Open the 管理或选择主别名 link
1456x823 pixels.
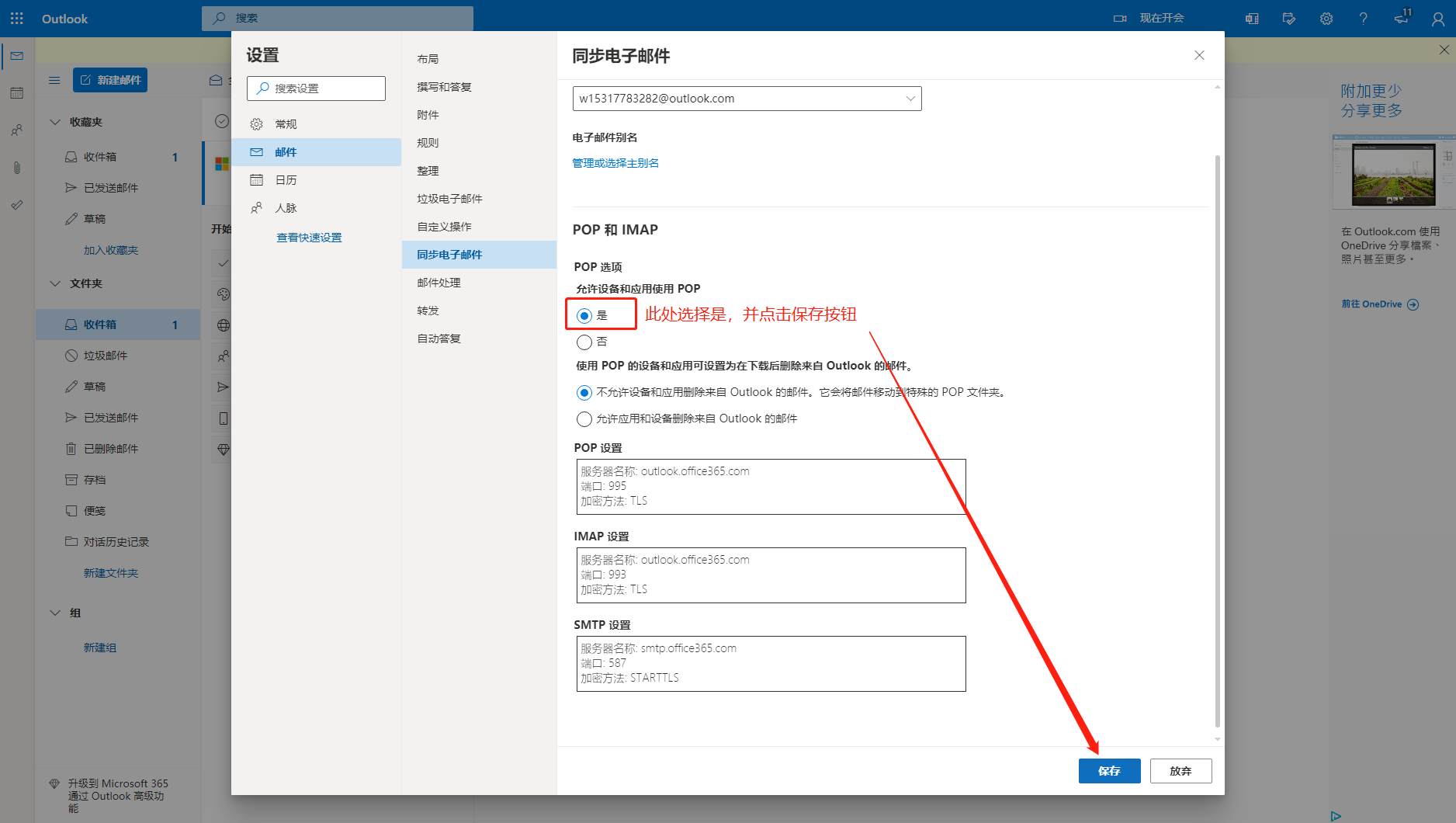tap(615, 163)
